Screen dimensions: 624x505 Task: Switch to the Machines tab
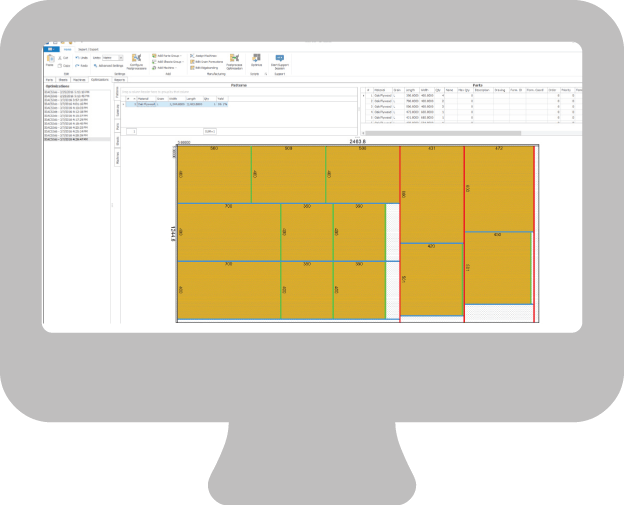coord(80,78)
